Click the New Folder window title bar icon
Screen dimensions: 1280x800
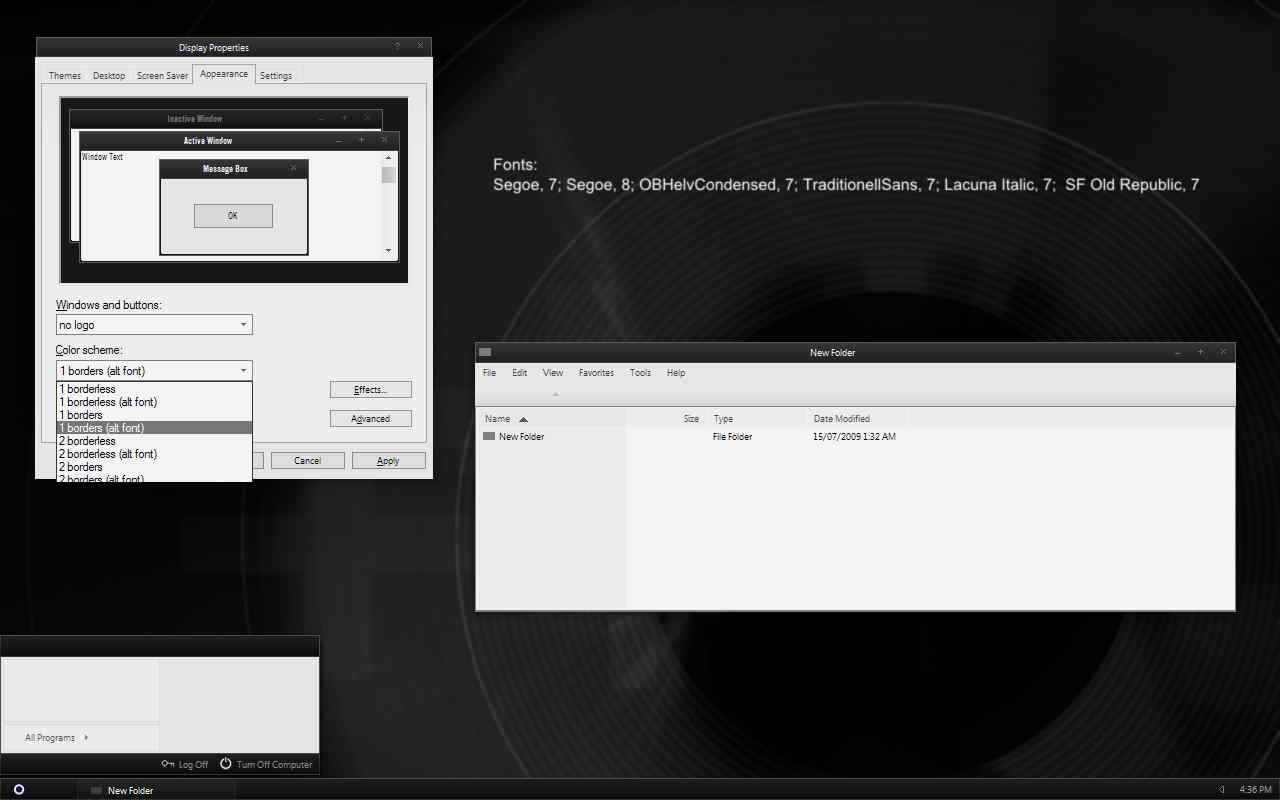tap(485, 352)
